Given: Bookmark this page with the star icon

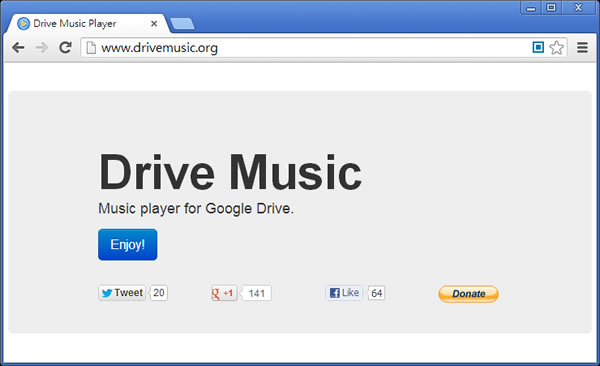Looking at the screenshot, I should 556,47.
